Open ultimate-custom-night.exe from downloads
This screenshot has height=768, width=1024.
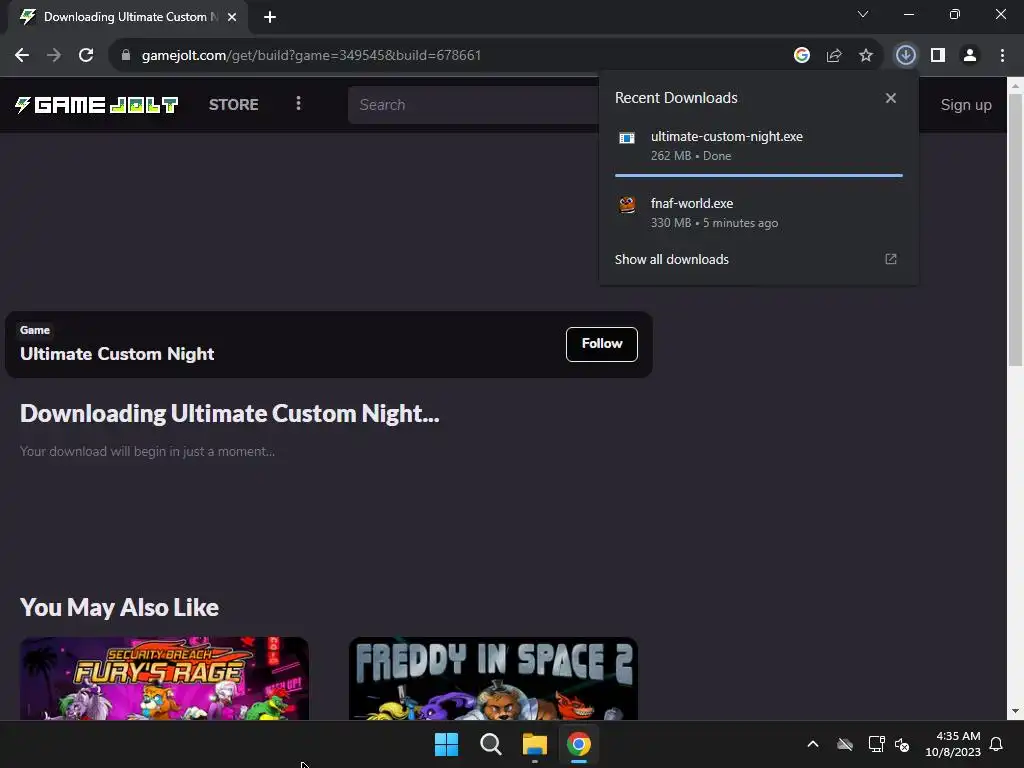[758, 146]
